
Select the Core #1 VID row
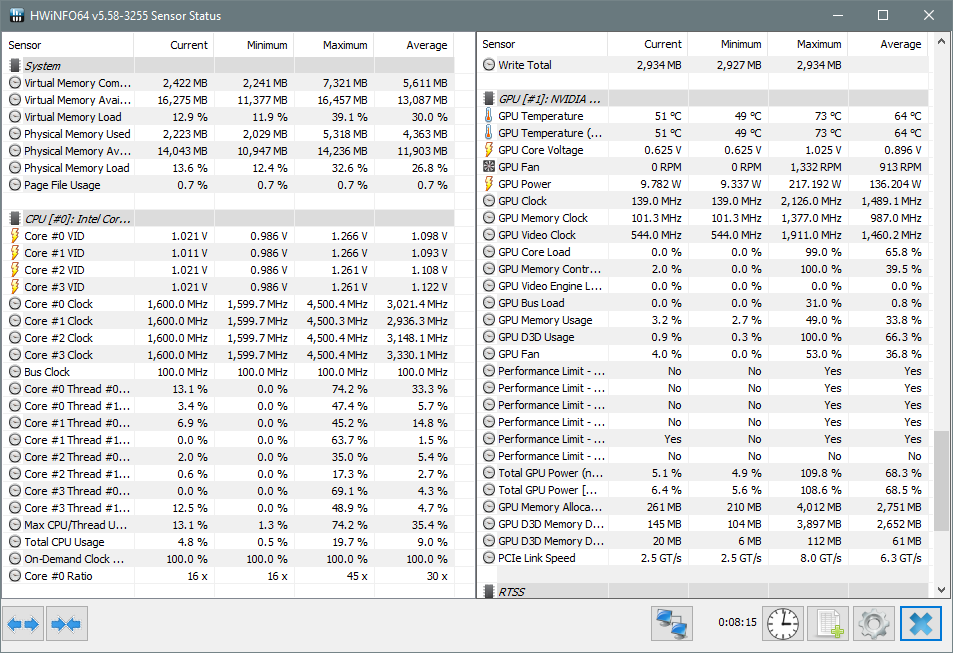tap(229, 253)
